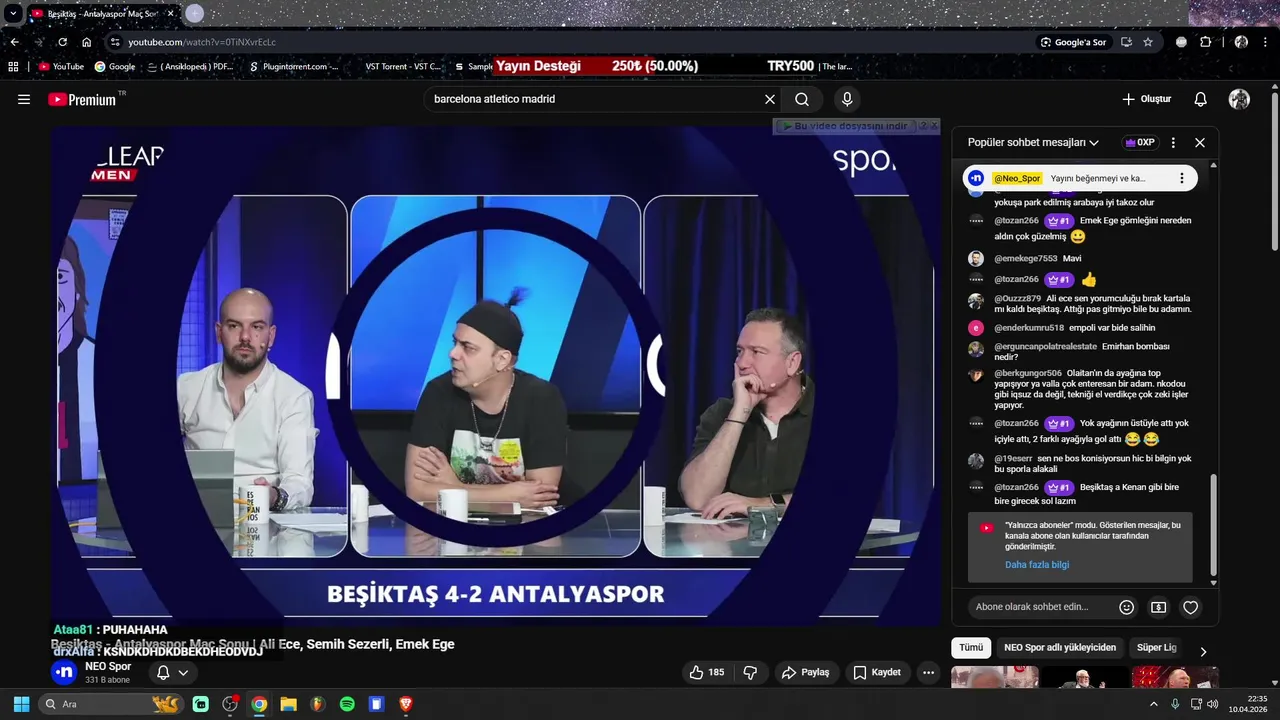
Task: Close the Beşiktaş - Antalyaspor tab
Action: [170, 14]
